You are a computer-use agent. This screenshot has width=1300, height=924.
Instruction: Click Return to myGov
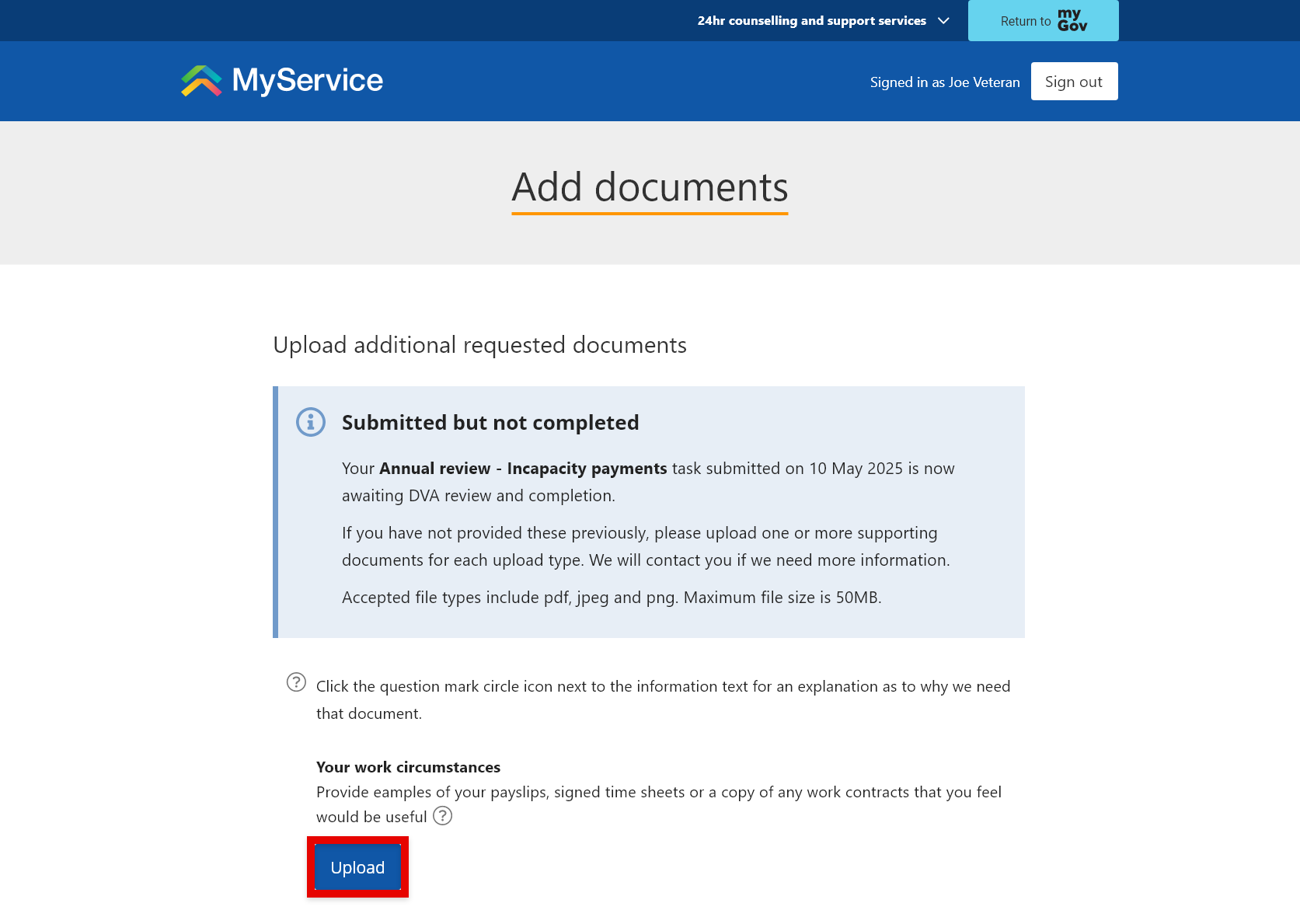[x=1043, y=20]
